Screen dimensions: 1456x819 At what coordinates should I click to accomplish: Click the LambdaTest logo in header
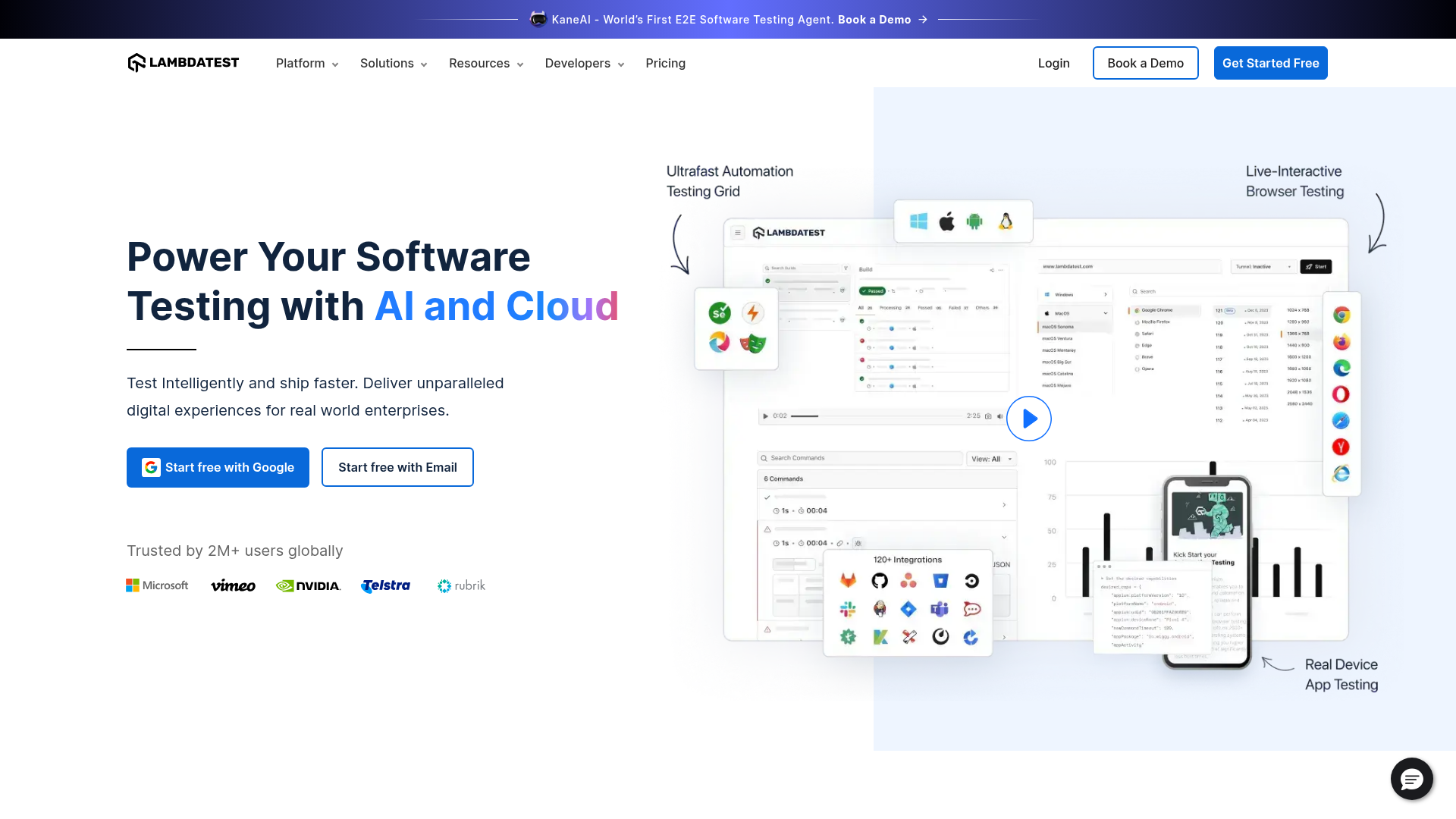(x=184, y=63)
